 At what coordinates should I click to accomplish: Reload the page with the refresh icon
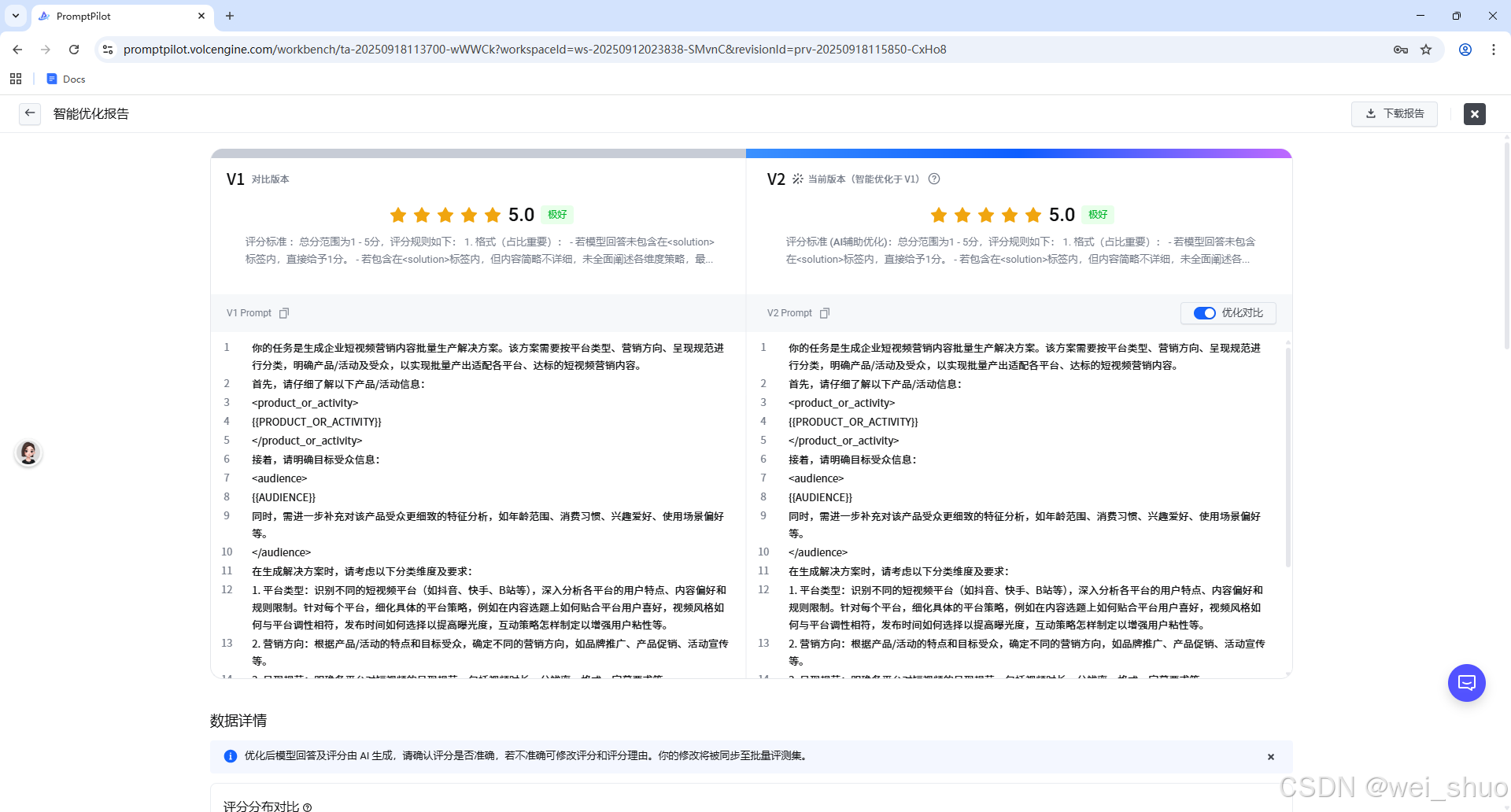click(x=74, y=50)
